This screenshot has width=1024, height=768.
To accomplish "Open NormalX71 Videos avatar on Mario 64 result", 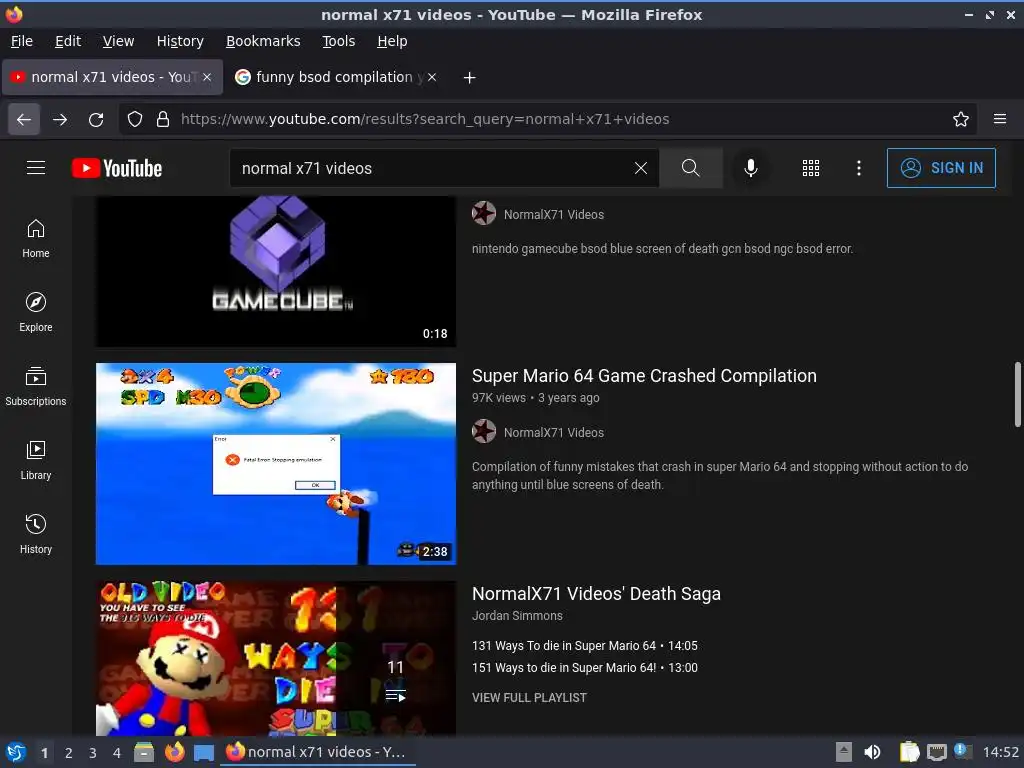I will pyautogui.click(x=484, y=432).
